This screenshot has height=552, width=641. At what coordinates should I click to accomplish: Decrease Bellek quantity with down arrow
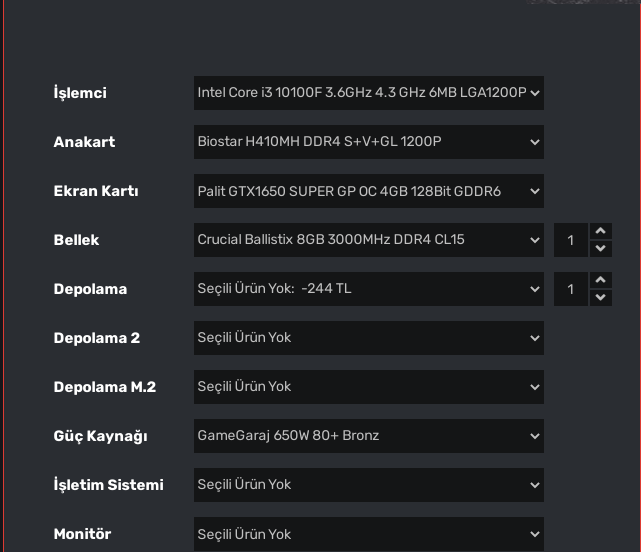[x=600, y=248]
